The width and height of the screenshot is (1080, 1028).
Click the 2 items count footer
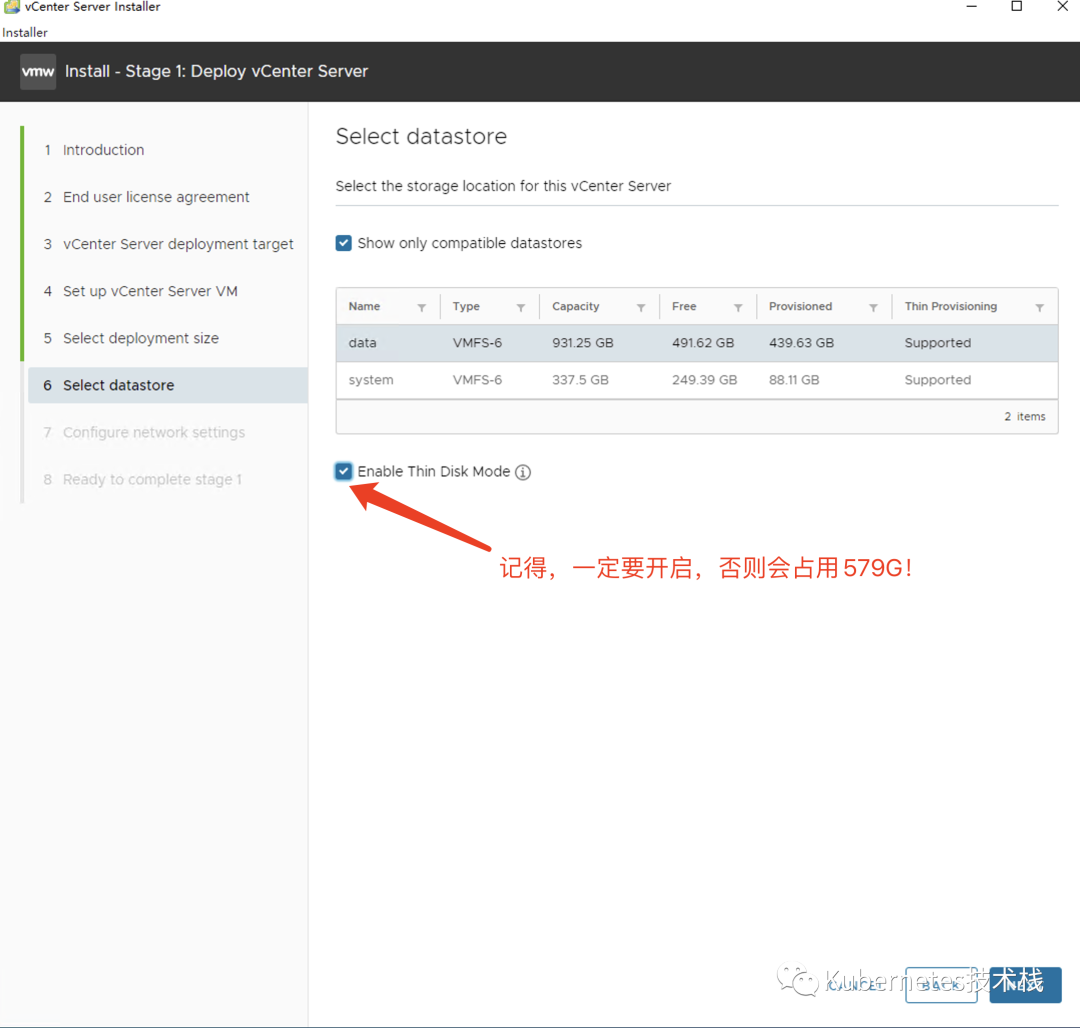1025,417
